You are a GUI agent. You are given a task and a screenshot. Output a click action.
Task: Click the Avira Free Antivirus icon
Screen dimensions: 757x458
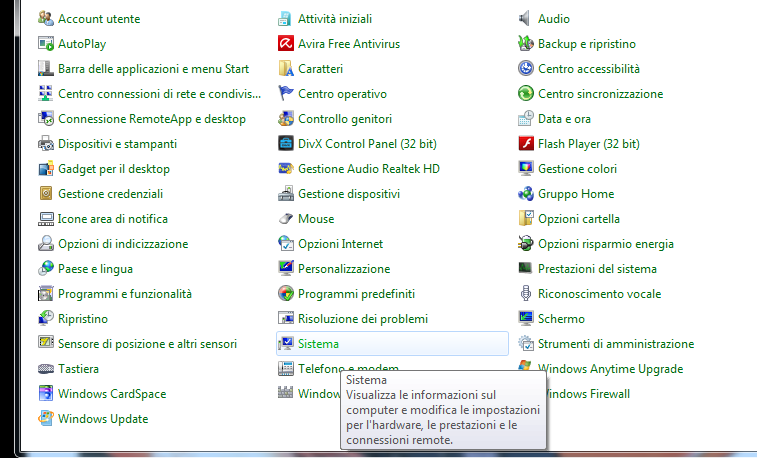tap(285, 44)
